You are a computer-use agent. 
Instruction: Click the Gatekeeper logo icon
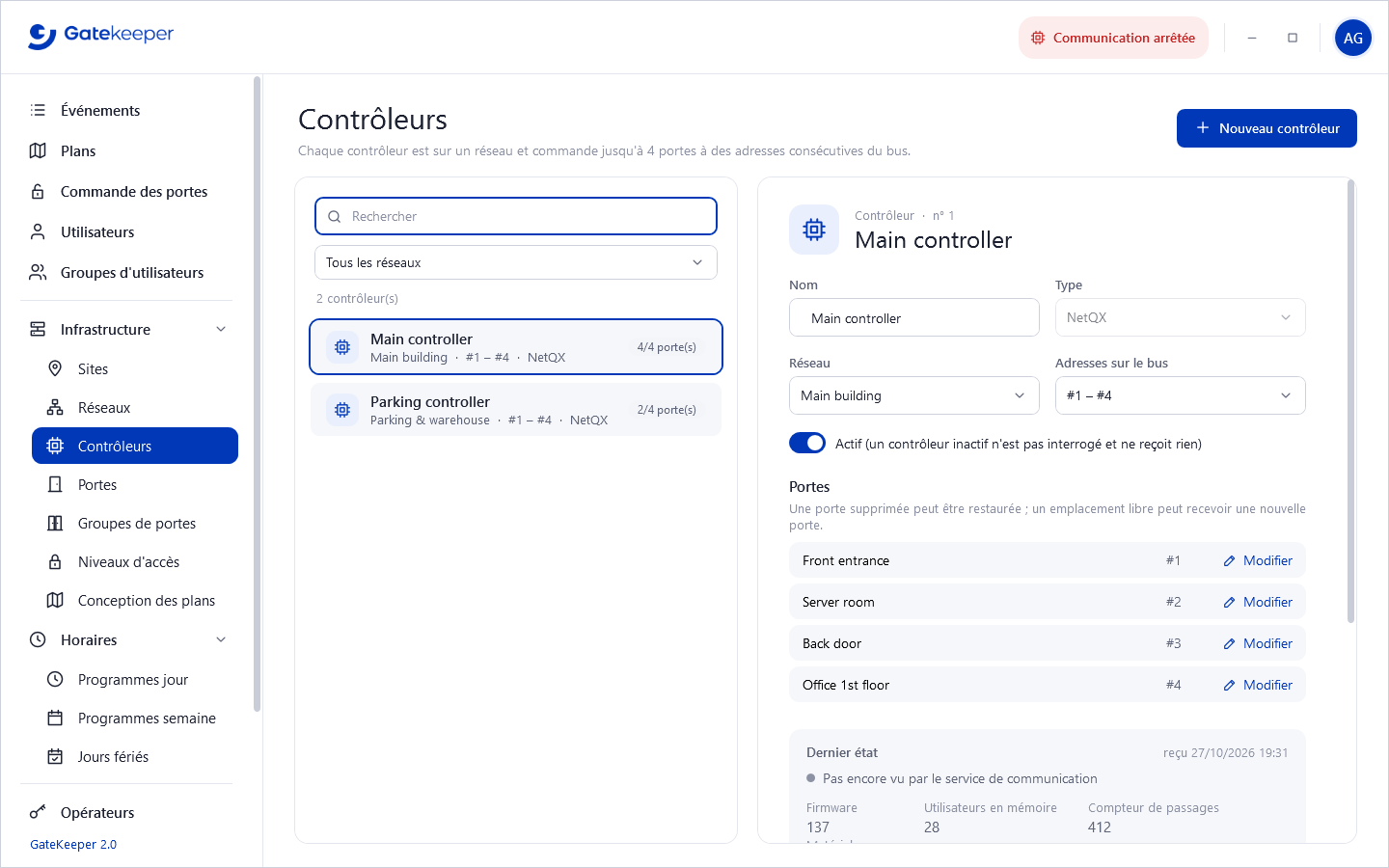(42, 36)
